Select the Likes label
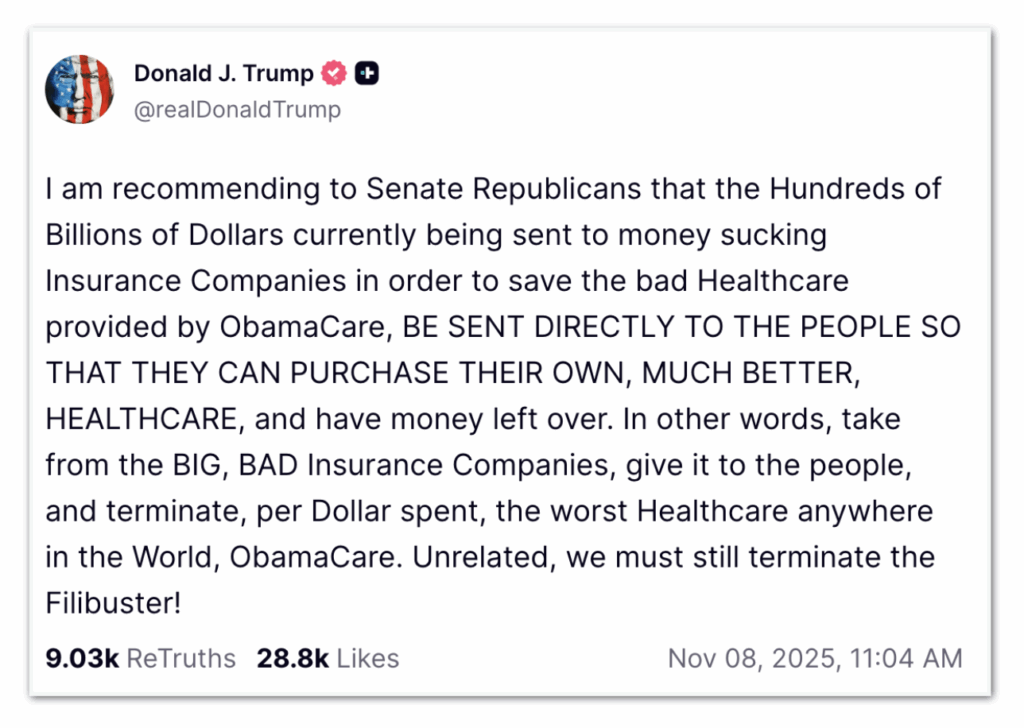Image resolution: width=1024 pixels, height=728 pixels. [x=368, y=658]
